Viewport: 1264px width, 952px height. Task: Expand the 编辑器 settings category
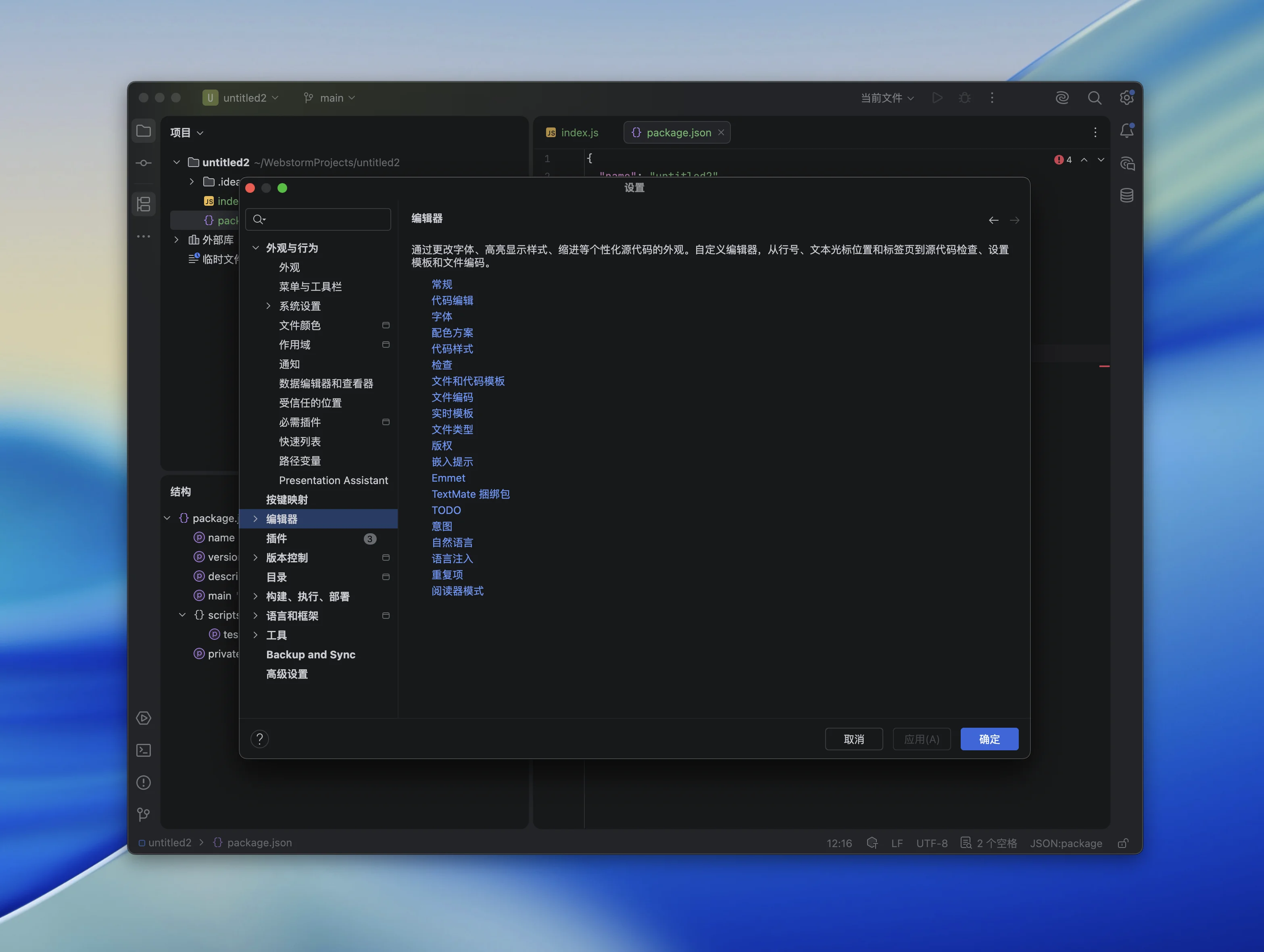(x=255, y=519)
